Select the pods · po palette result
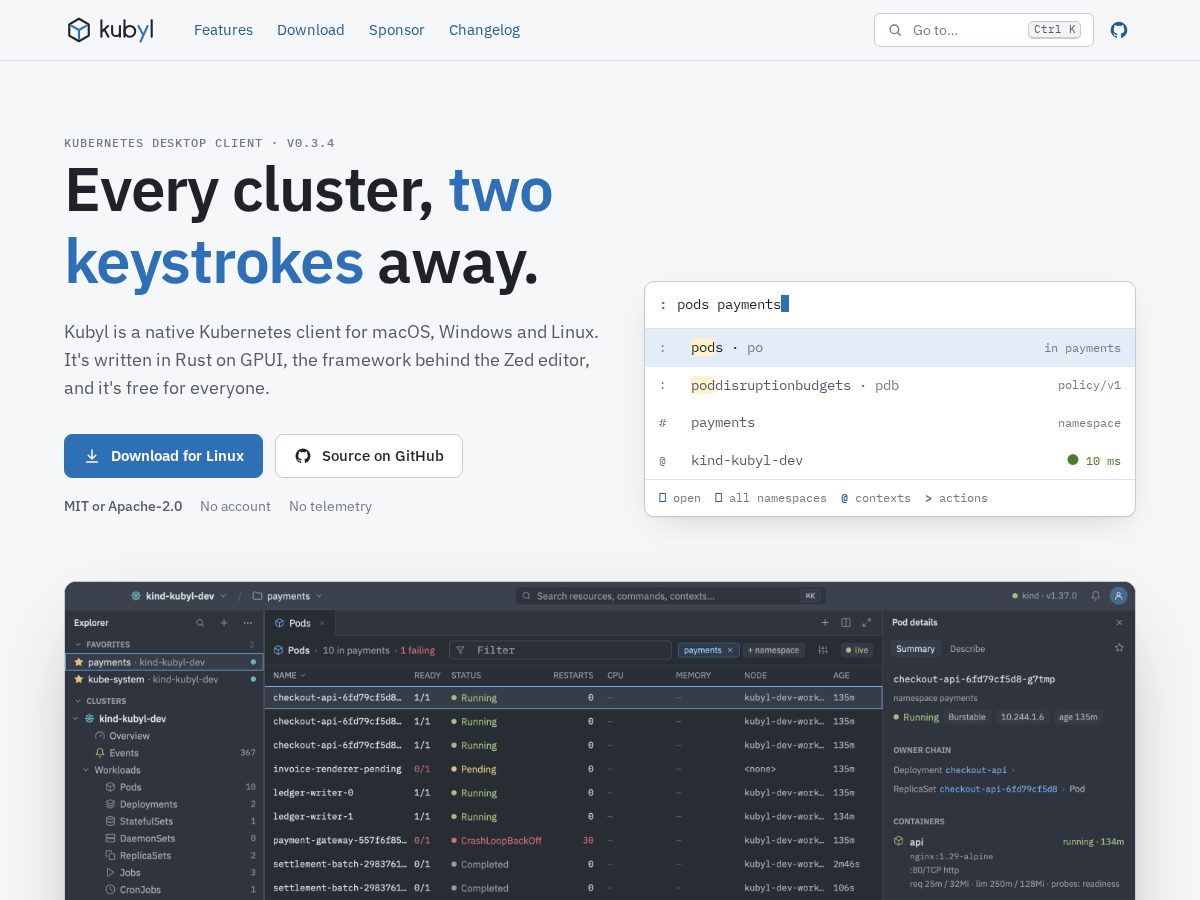The height and width of the screenshot is (900, 1200). [890, 348]
